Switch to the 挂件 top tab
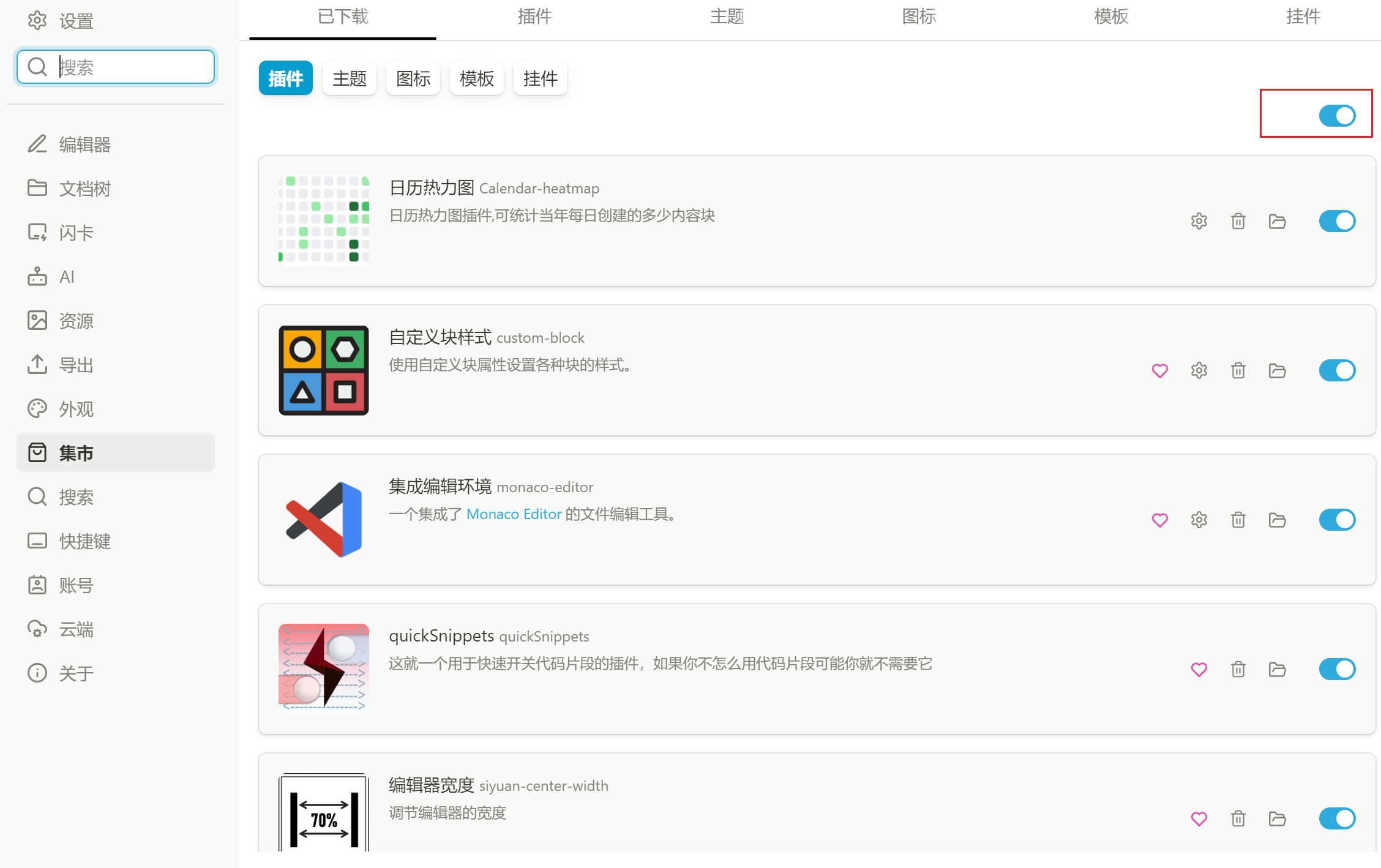 click(1303, 17)
